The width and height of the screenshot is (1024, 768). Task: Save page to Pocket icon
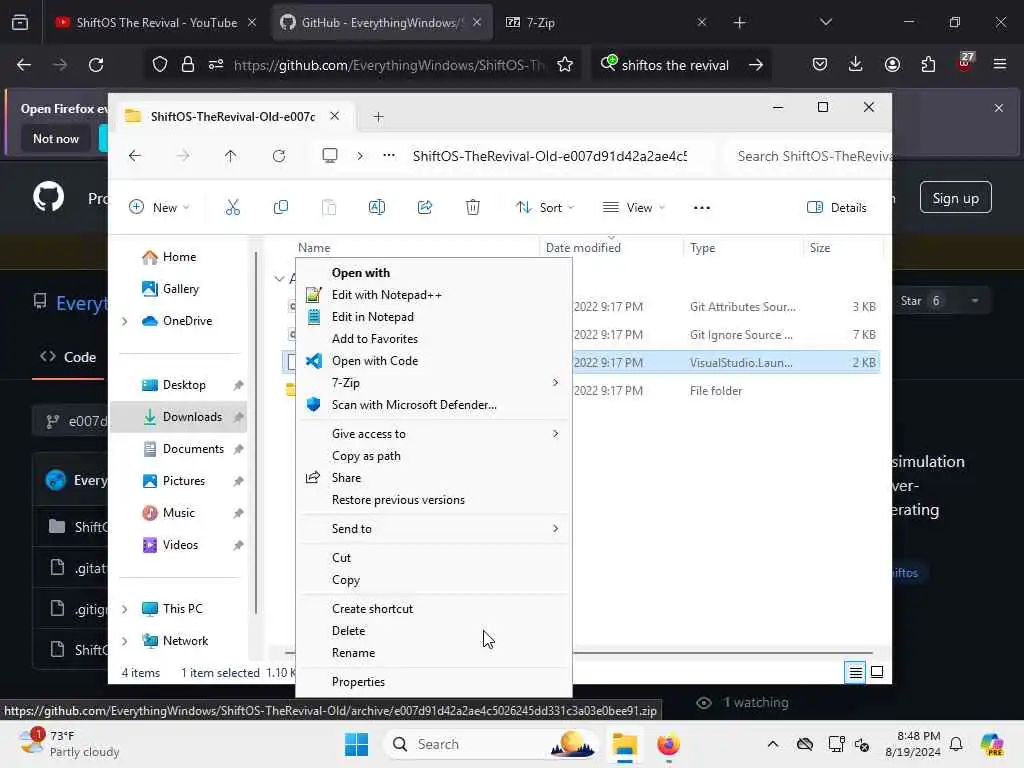click(x=820, y=65)
